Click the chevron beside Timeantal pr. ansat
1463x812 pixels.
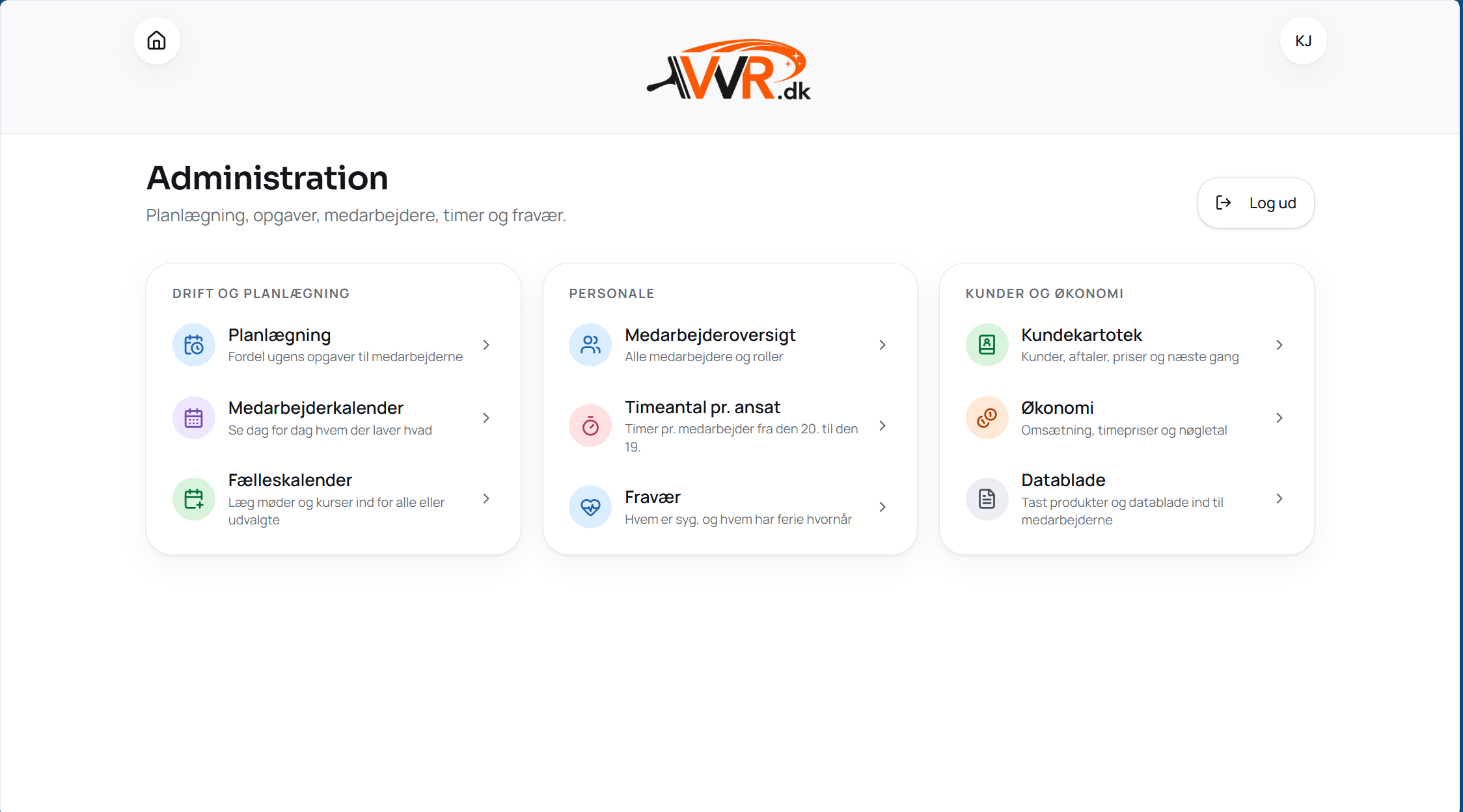(882, 426)
